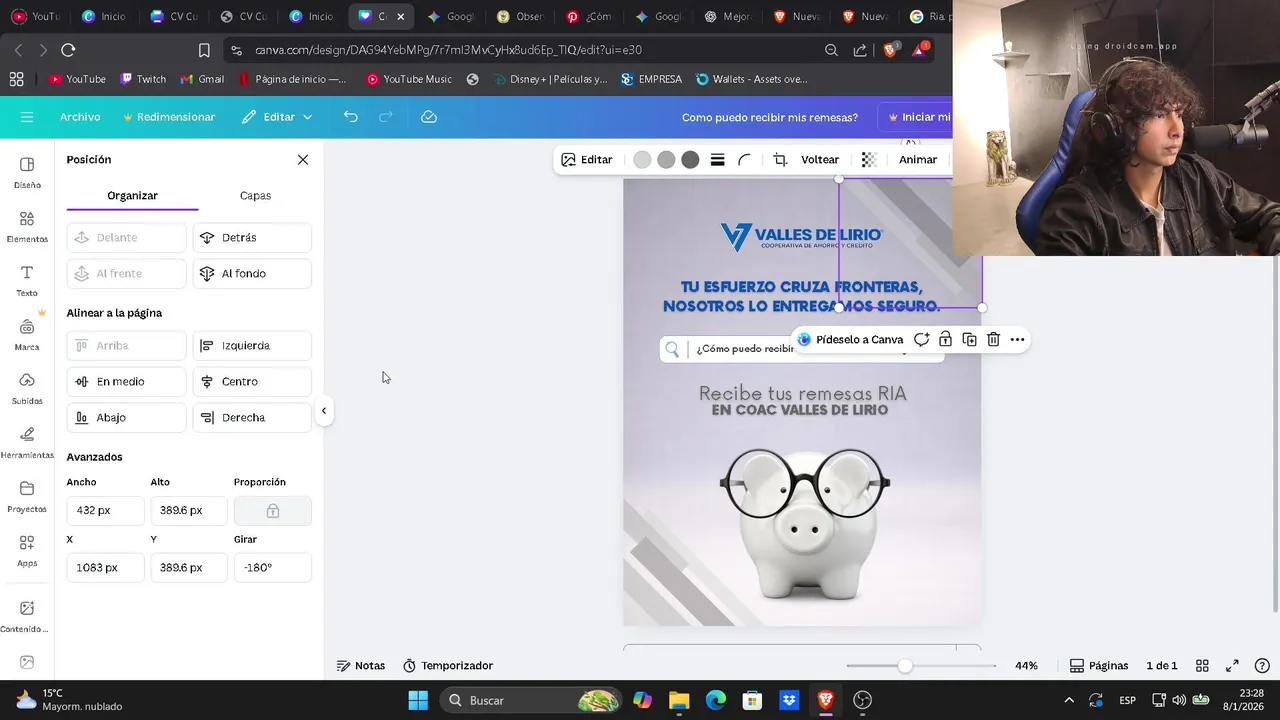1280x720 pixels.
Task: Open Texto panel in sidebar
Action: pyautogui.click(x=27, y=281)
